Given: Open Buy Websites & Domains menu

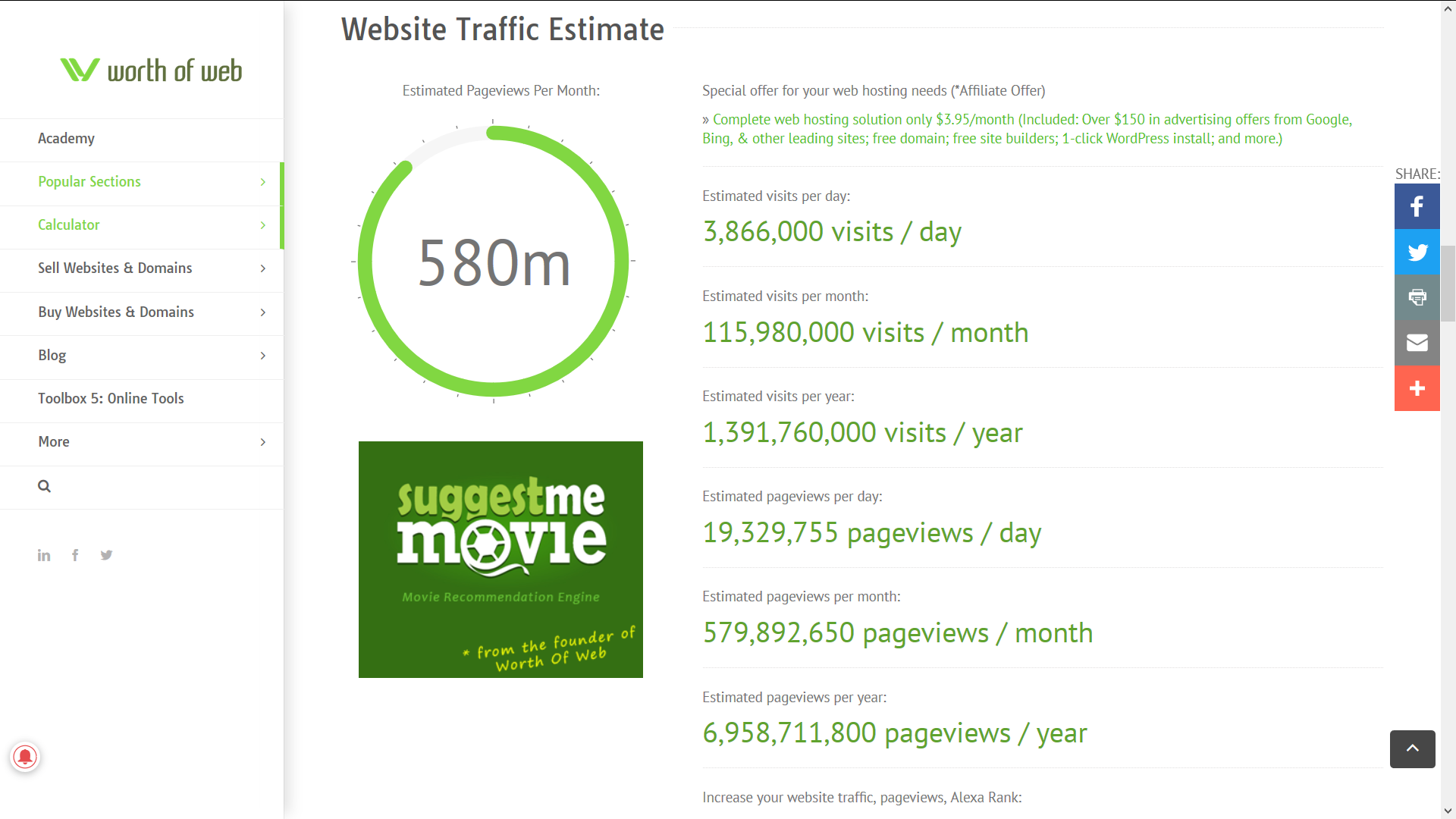Looking at the screenshot, I should 142,312.
